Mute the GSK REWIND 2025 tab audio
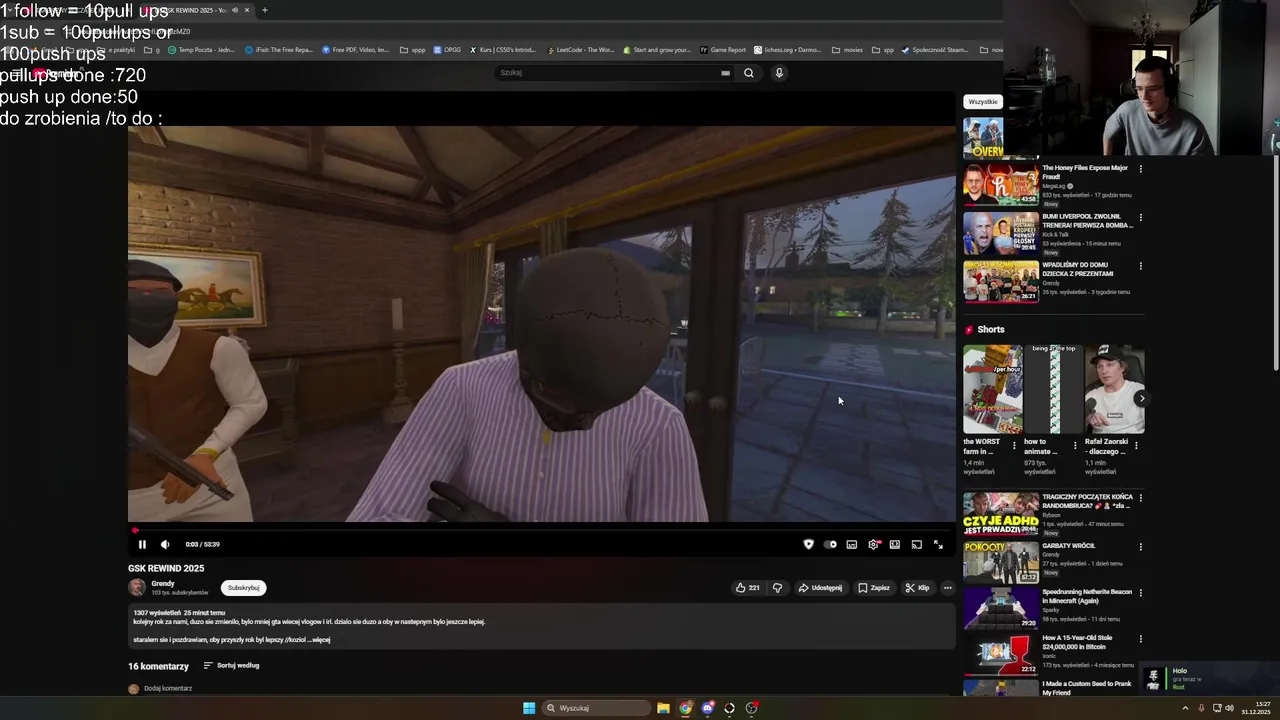Image resolution: width=1280 pixels, height=720 pixels. tap(235, 10)
